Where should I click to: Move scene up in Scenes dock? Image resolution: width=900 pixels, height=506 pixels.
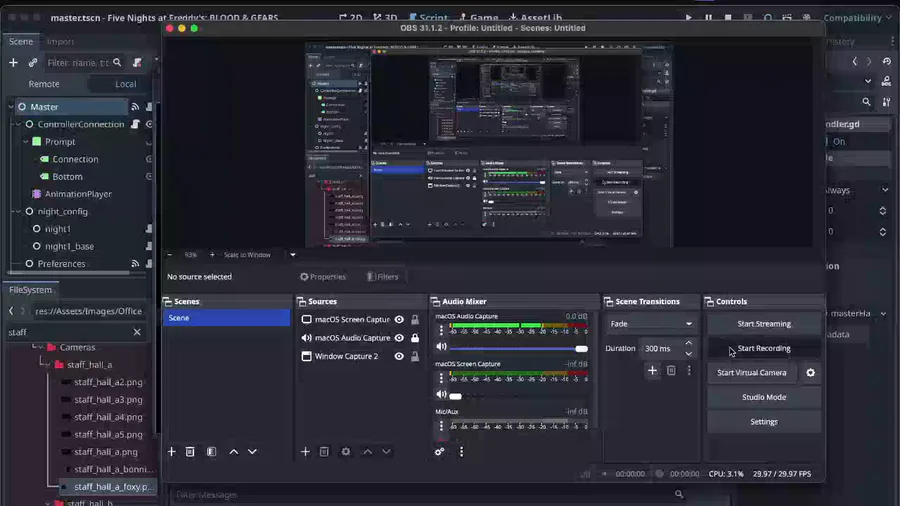(234, 452)
